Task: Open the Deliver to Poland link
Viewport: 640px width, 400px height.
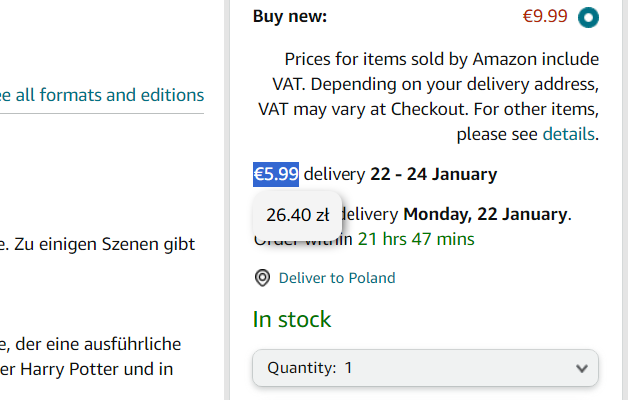Action: click(336, 278)
